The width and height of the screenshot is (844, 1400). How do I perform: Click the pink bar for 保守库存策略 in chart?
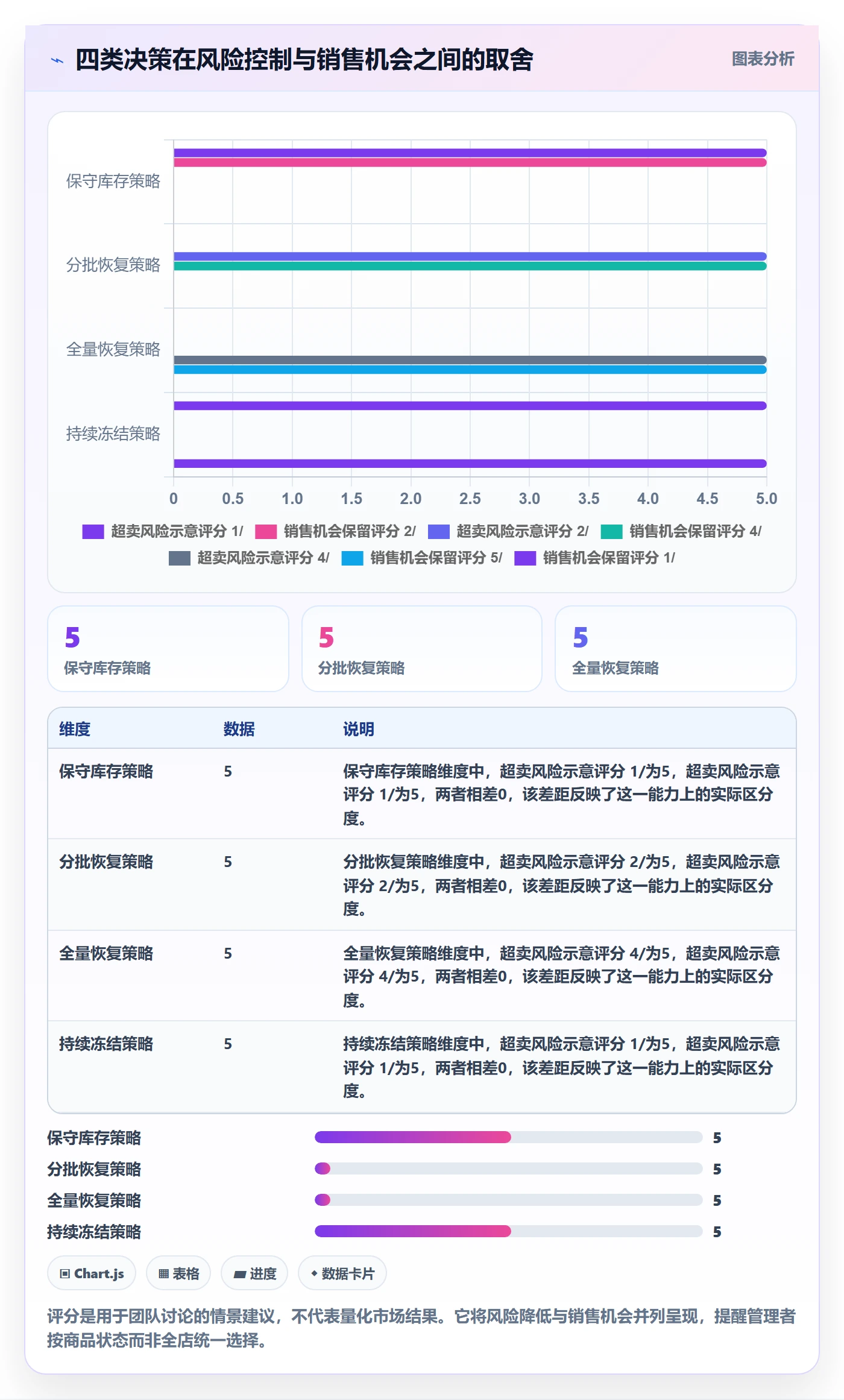point(470,163)
